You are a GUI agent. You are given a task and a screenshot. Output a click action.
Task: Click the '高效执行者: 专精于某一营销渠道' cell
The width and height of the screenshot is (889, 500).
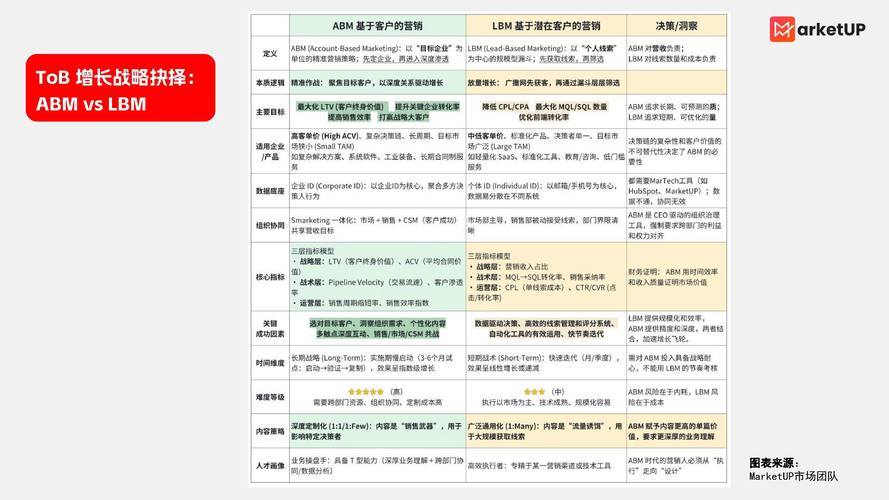[546, 465]
